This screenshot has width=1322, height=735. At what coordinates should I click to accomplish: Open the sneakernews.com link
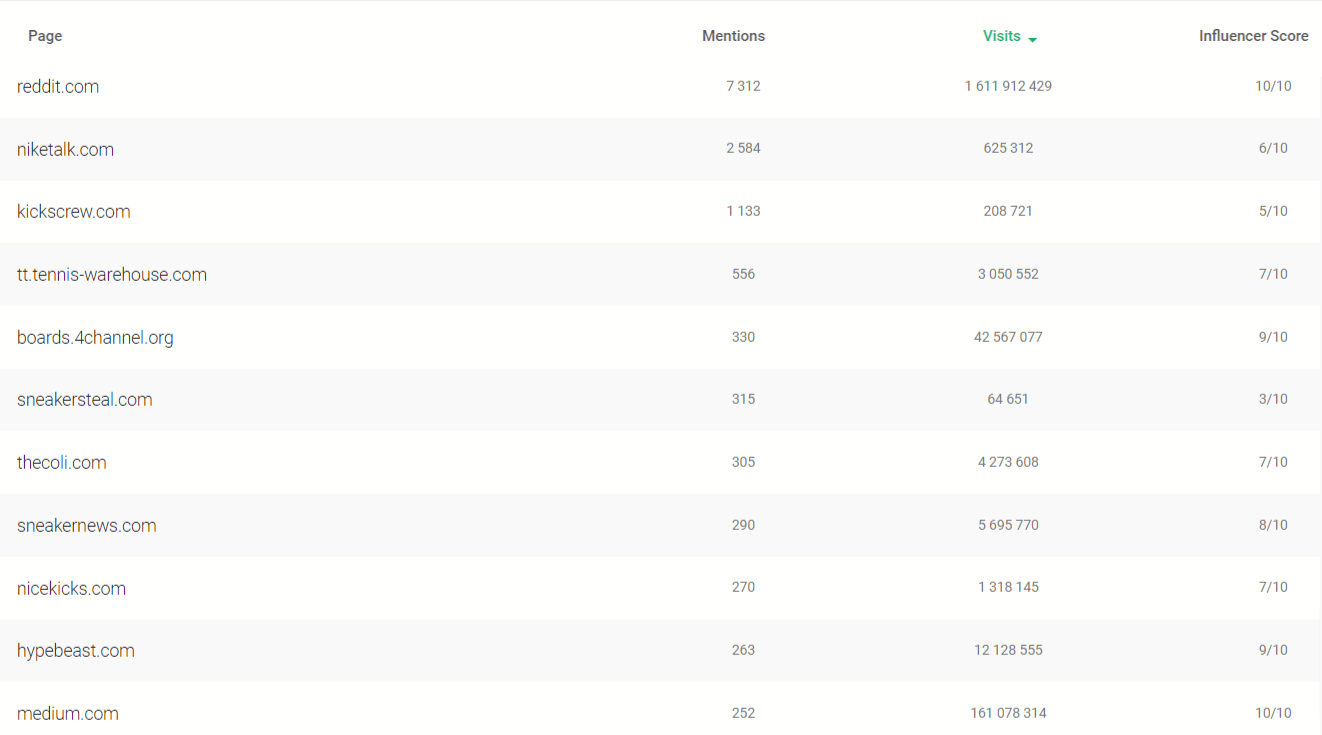click(x=87, y=526)
